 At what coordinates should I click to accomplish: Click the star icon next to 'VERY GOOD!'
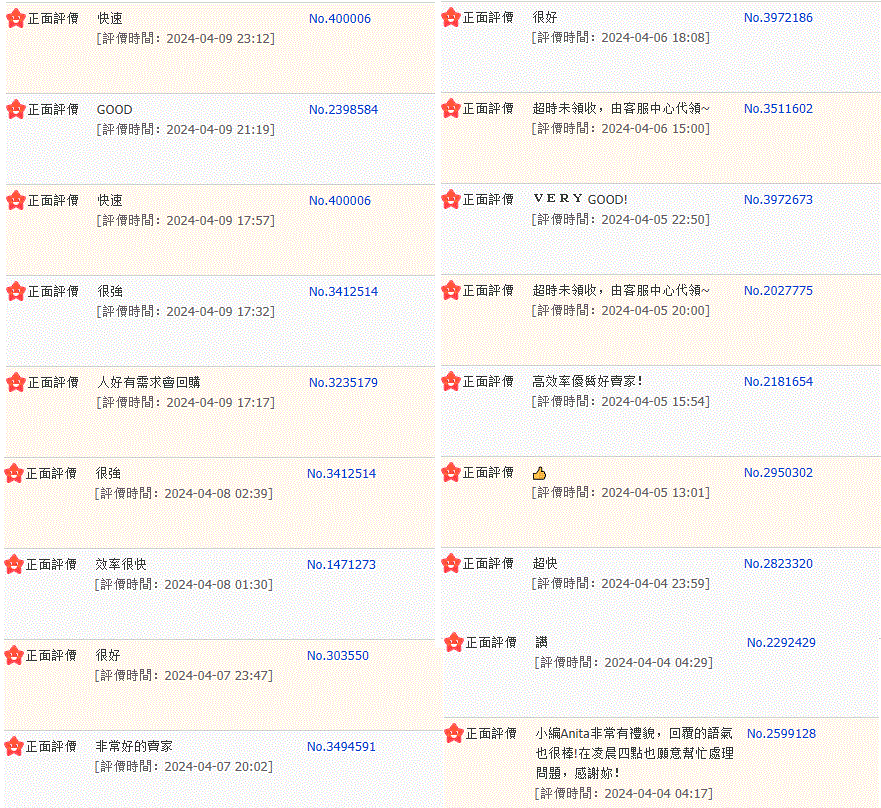(450, 199)
